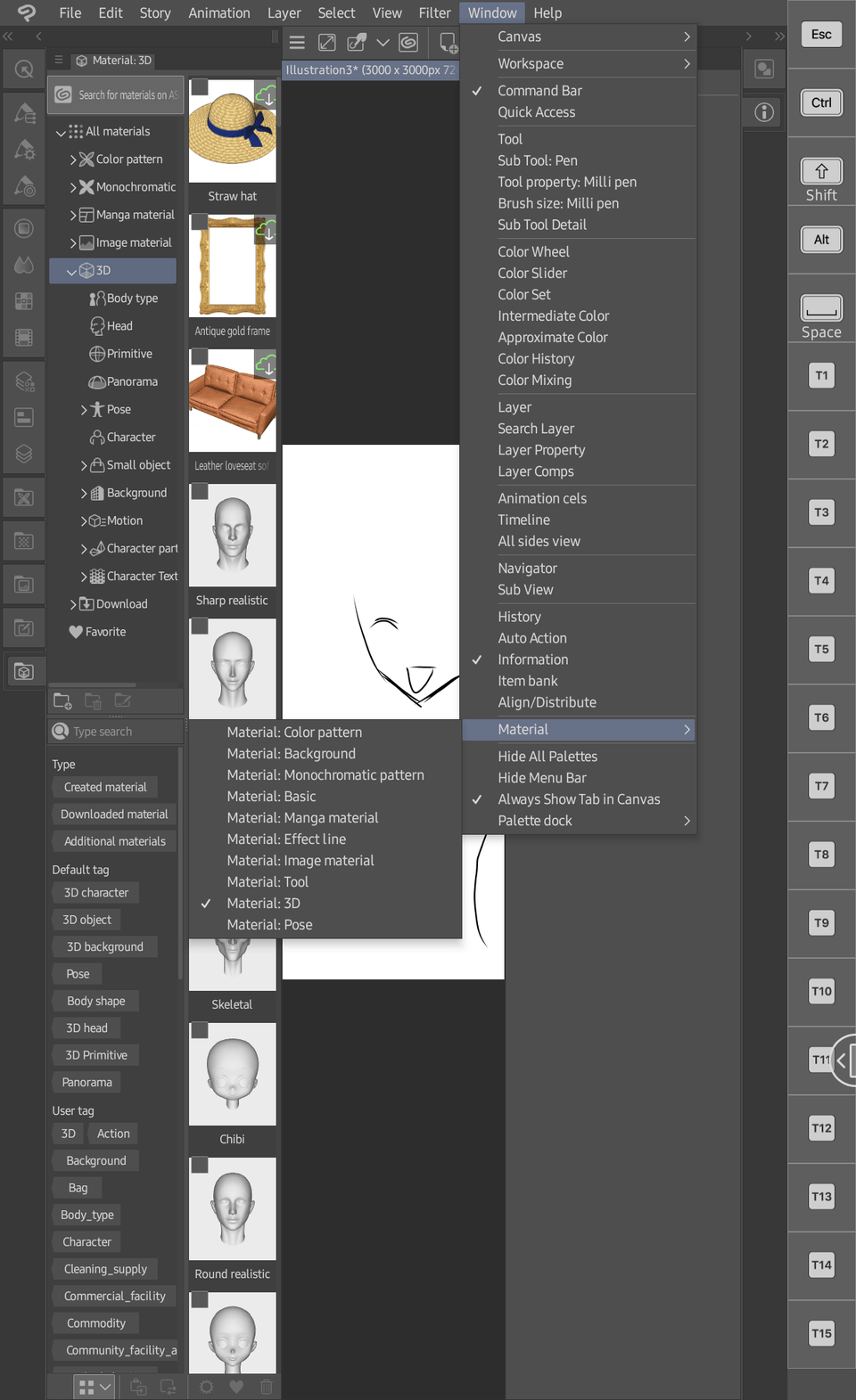Expand the Manga material folder
This screenshot has width=856, height=1400.
(73, 215)
